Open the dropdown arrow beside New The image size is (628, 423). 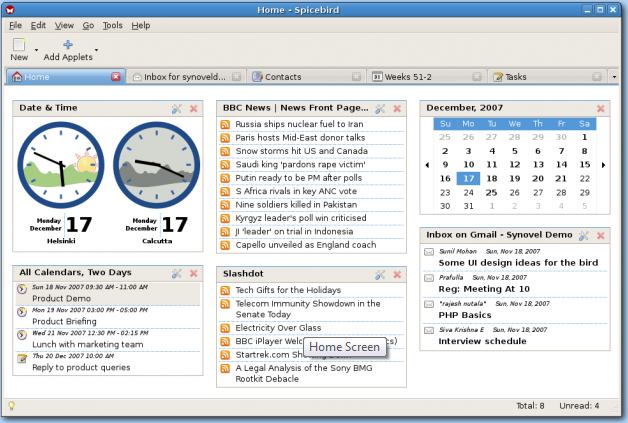pyautogui.click(x=36, y=50)
